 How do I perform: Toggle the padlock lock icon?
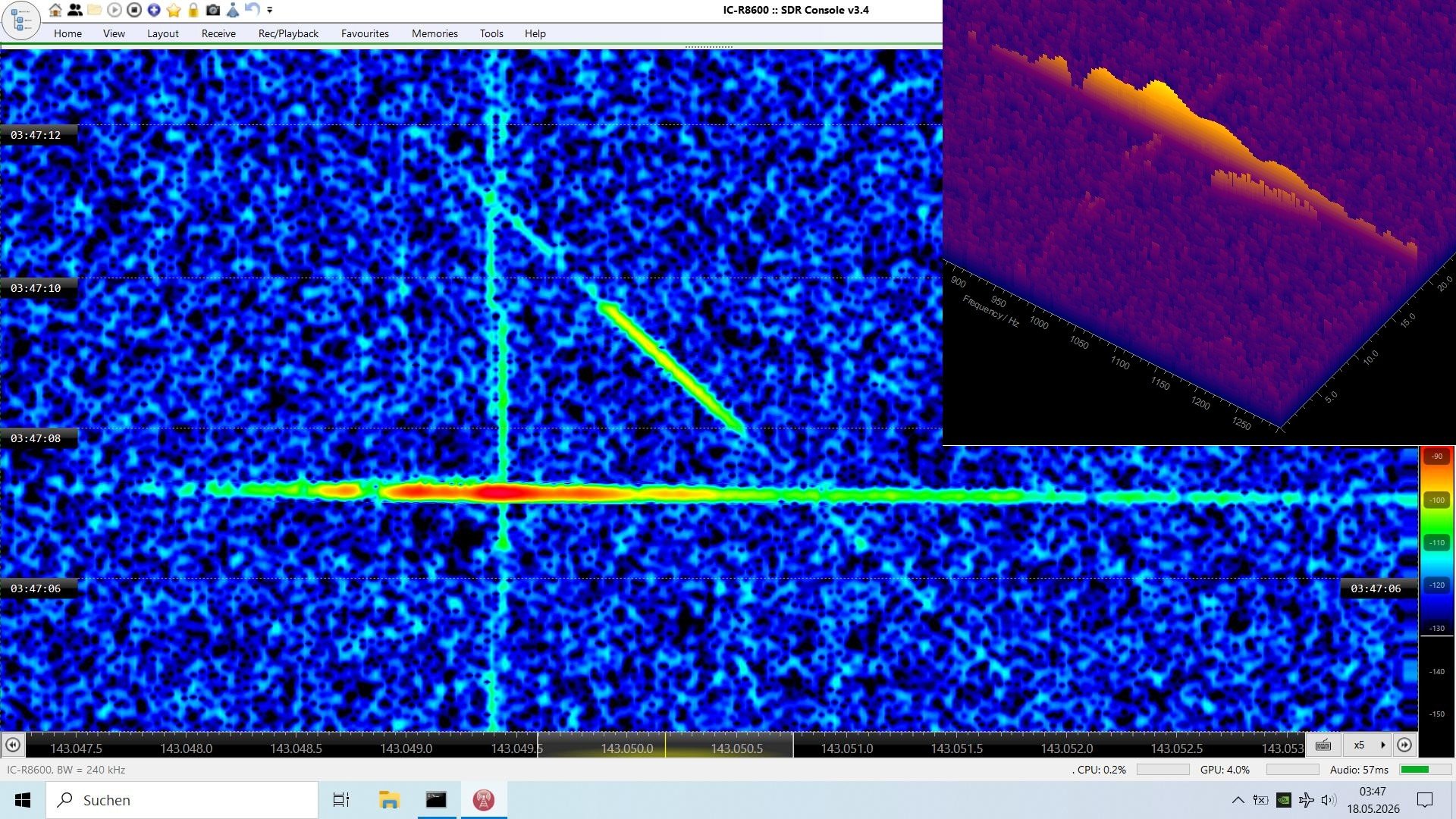coord(193,10)
